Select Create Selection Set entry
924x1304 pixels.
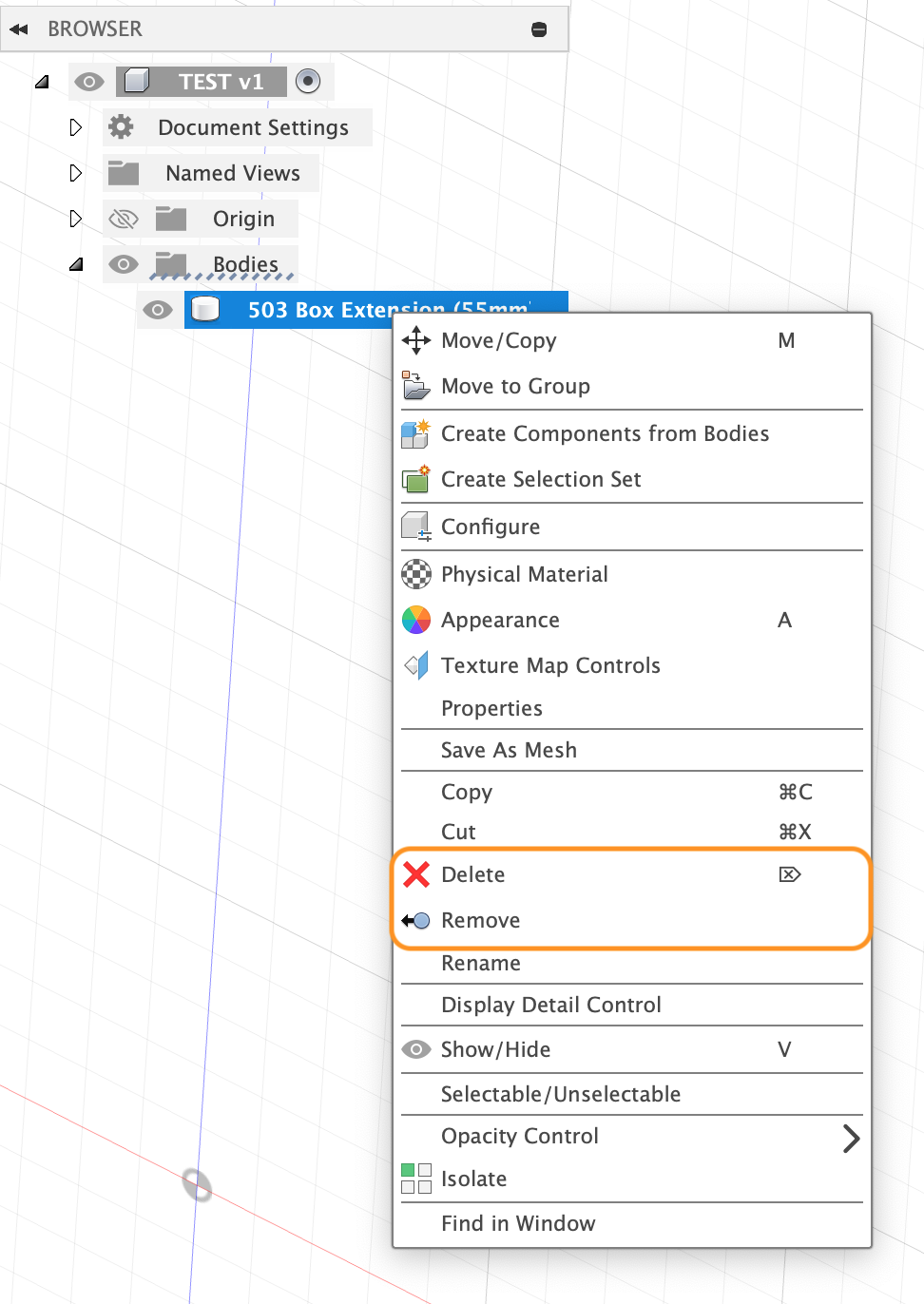coord(632,479)
